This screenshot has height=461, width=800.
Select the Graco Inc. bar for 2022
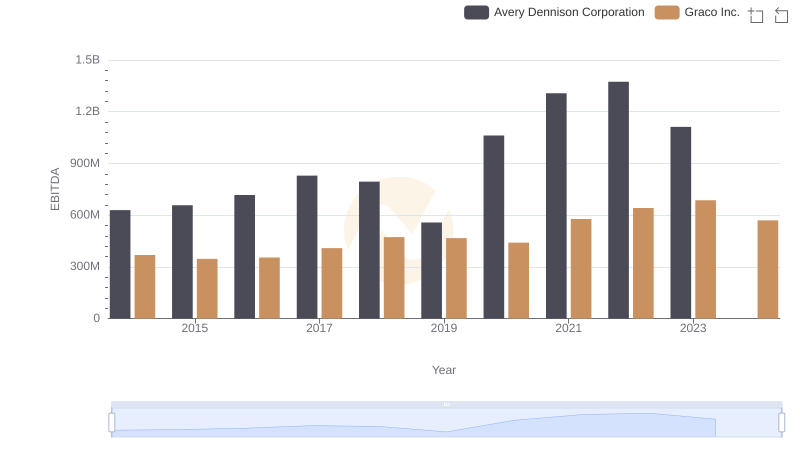tap(643, 263)
